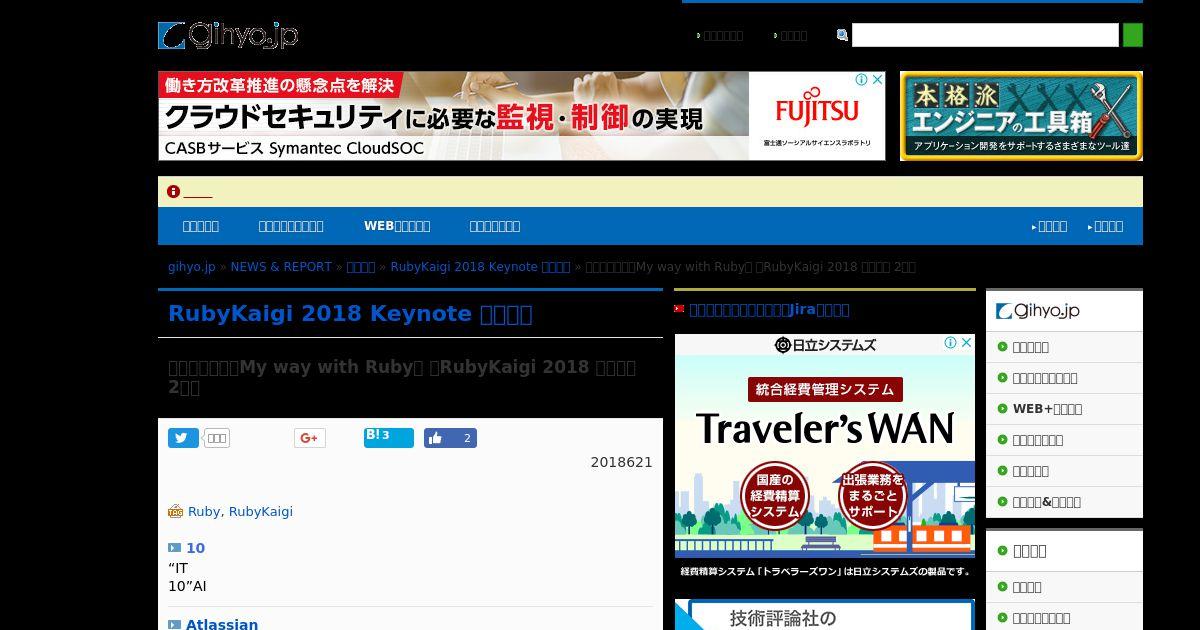Screen dimensions: 1200x630
Task: Click the article title containing My way with Ruby
Action: point(402,377)
